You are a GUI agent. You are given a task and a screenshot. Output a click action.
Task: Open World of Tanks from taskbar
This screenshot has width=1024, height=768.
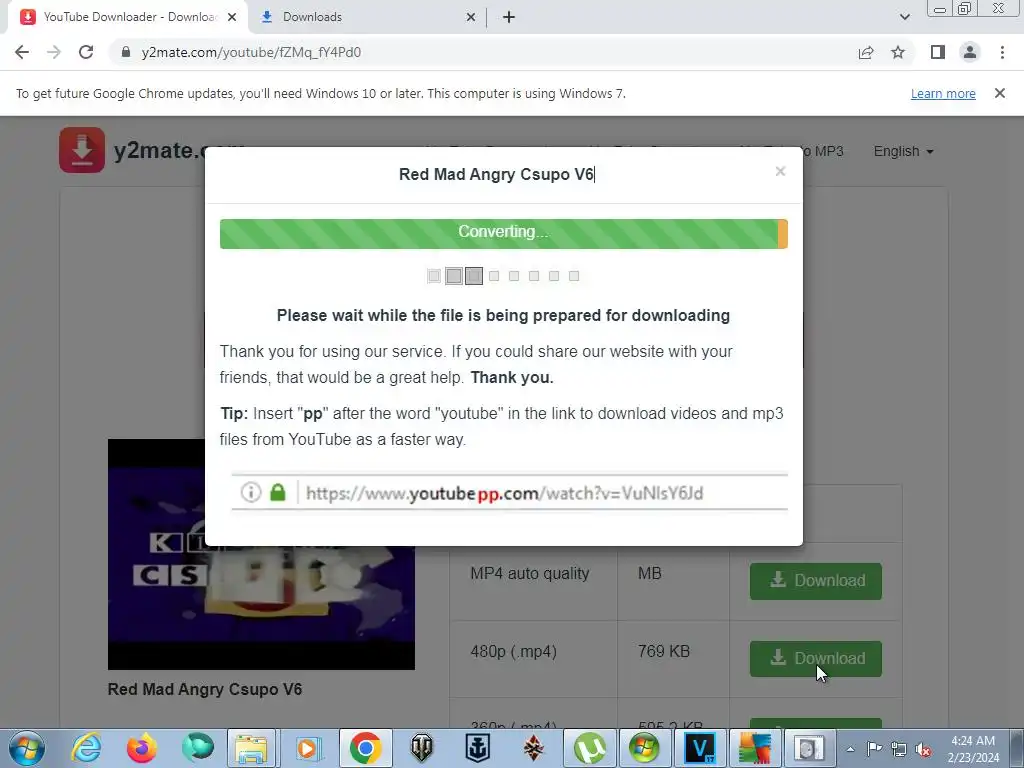(422, 748)
